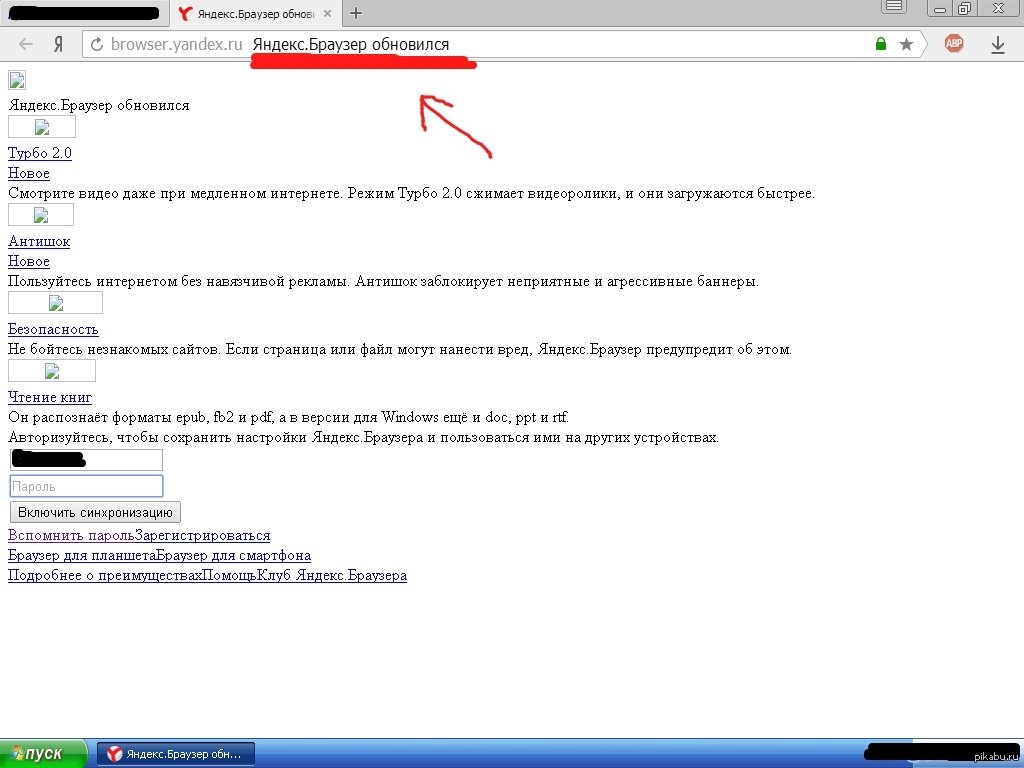The height and width of the screenshot is (768, 1024).
Task: Open the downloads arrow icon
Action: (997, 44)
